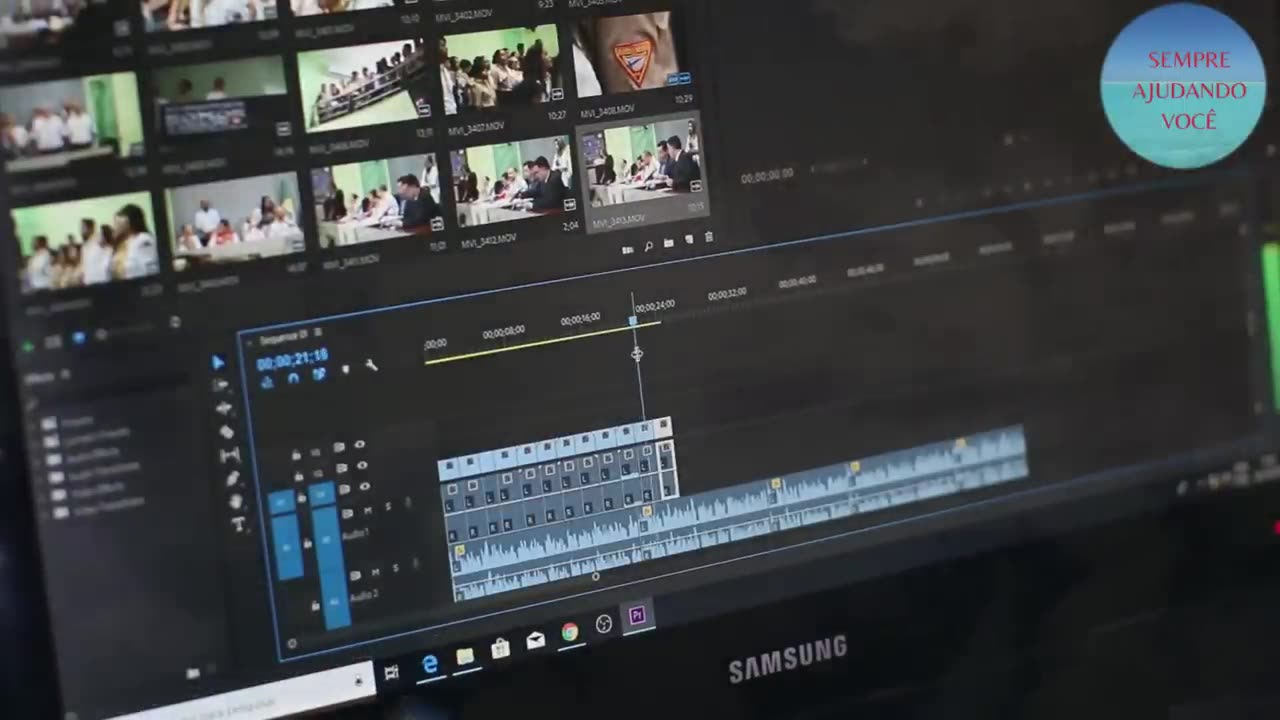1280x720 pixels.
Task: Solo the Audio 2 track
Action: pos(395,568)
